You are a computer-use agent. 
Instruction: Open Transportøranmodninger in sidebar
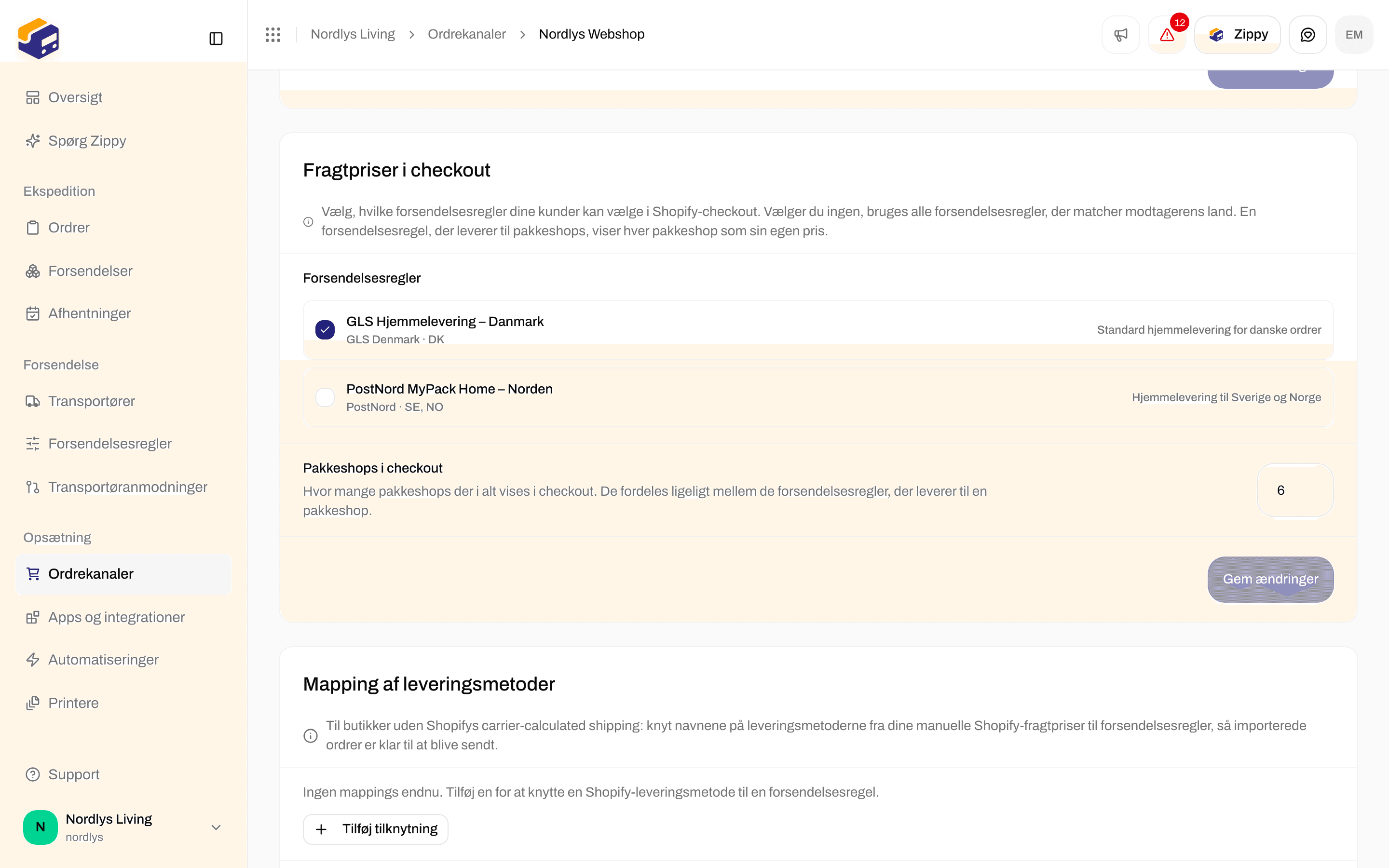[123, 487]
